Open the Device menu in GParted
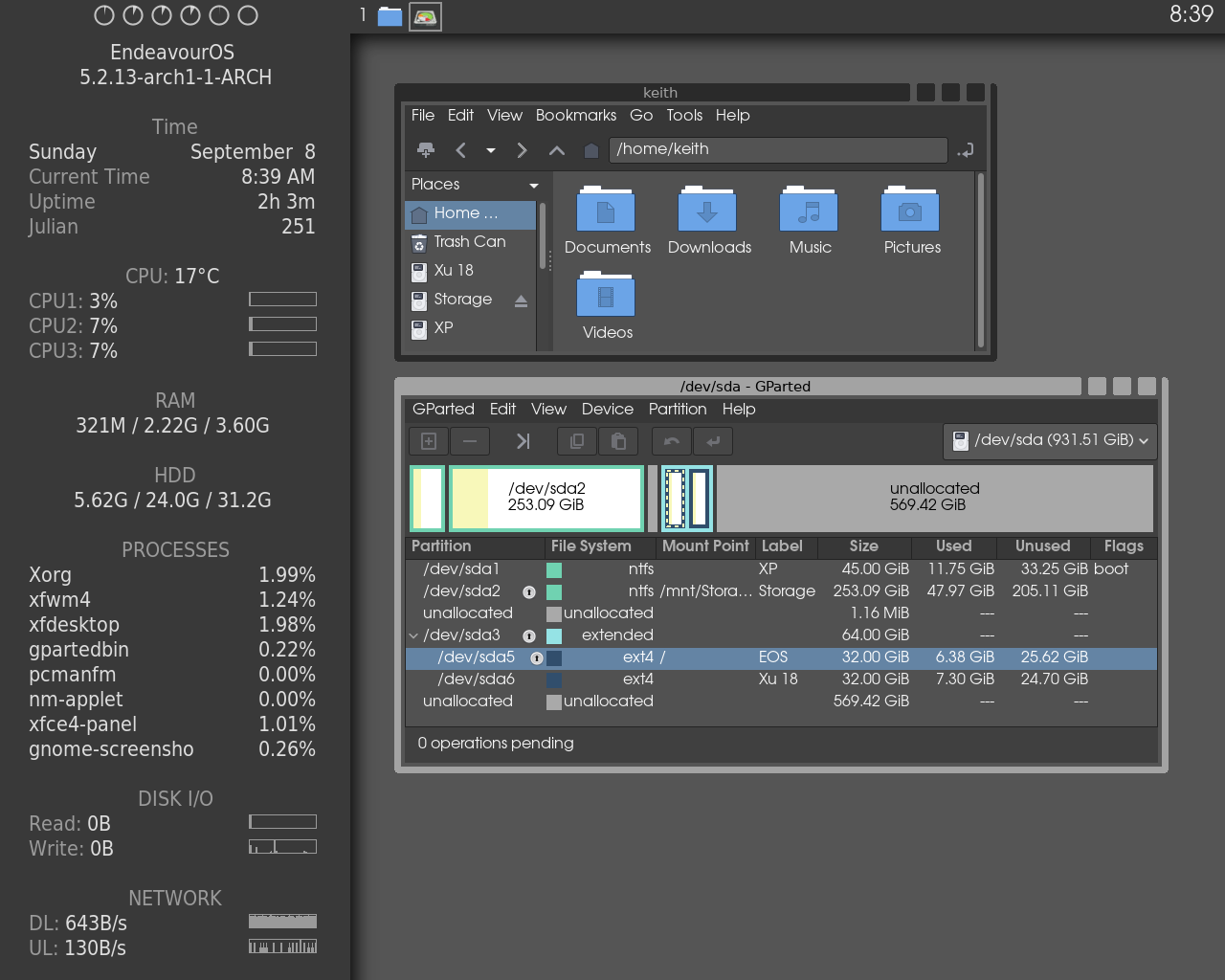 (608, 409)
